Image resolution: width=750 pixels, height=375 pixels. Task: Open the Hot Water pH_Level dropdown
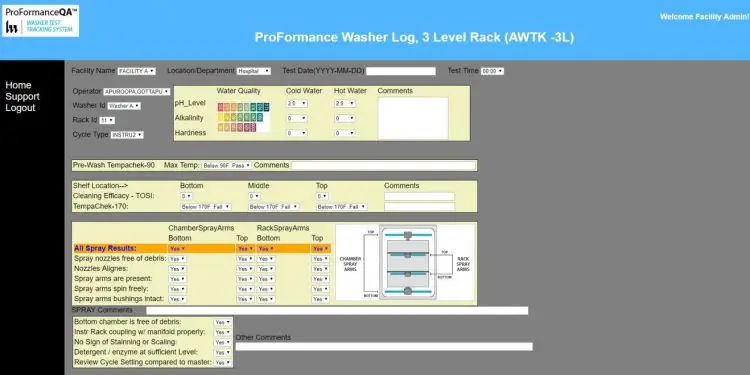[x=345, y=104]
